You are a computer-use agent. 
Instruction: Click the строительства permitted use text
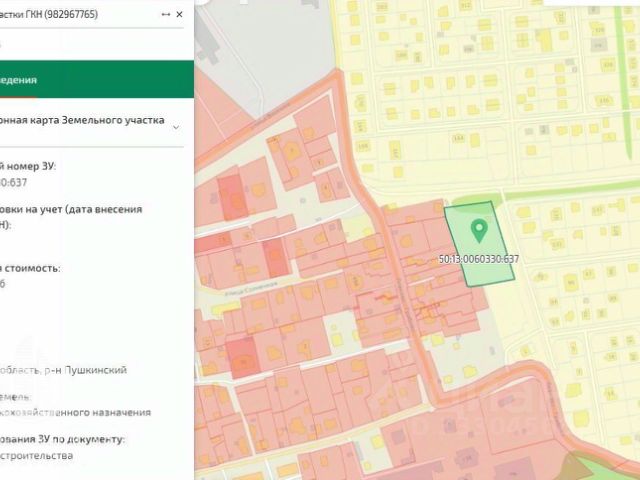click(x=36, y=456)
